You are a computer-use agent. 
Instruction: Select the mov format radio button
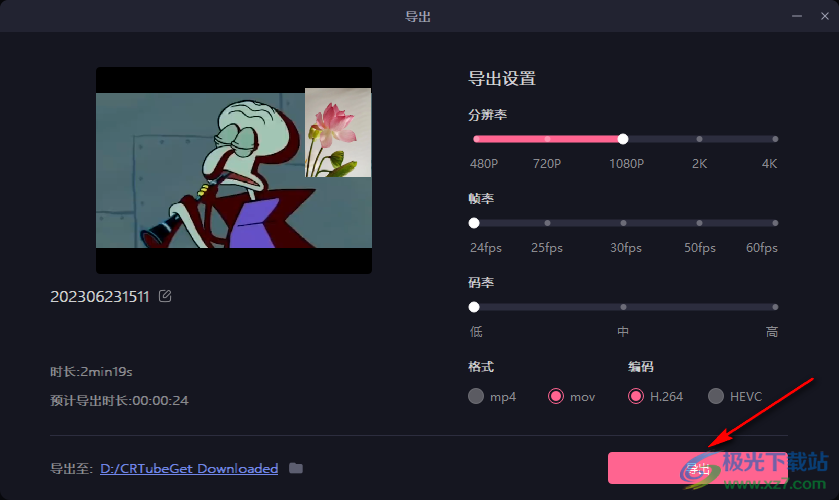(556, 396)
